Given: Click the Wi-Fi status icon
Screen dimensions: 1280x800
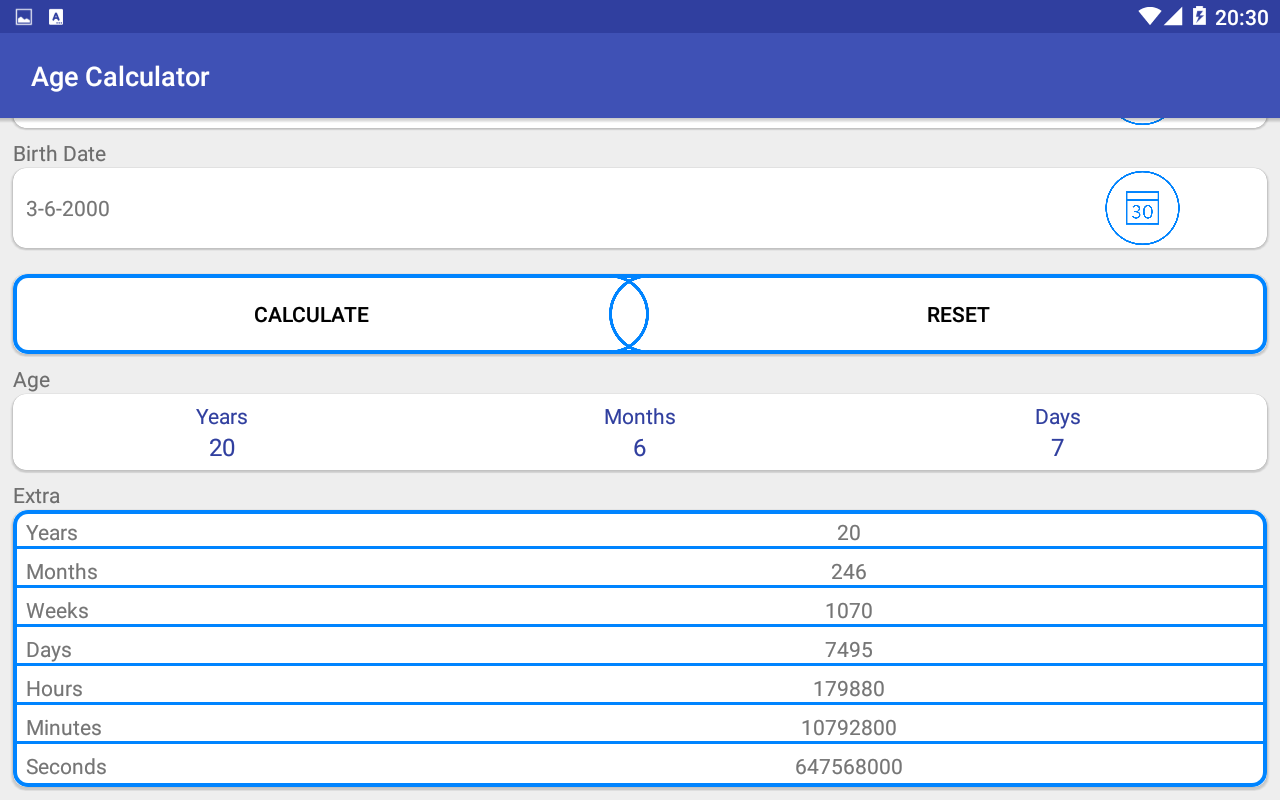Looking at the screenshot, I should (x=1149, y=16).
